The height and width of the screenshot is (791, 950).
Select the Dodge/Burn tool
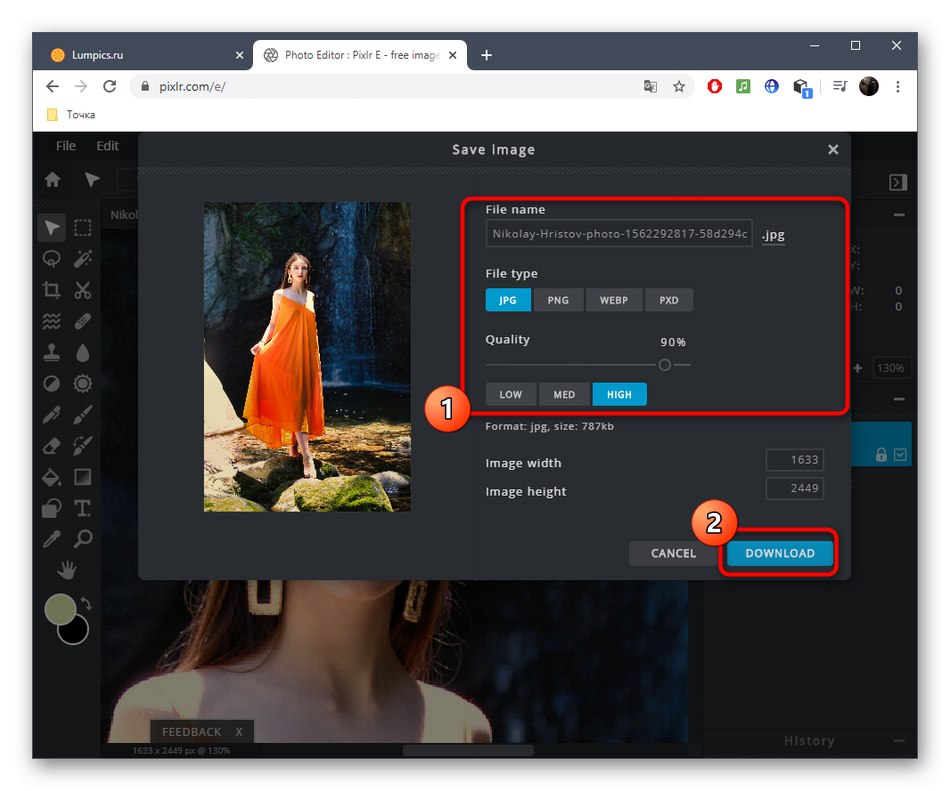click(51, 383)
